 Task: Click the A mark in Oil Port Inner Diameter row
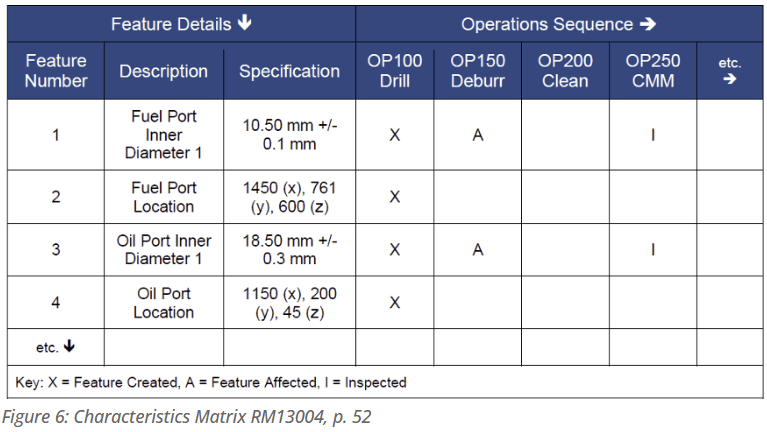[x=478, y=250]
